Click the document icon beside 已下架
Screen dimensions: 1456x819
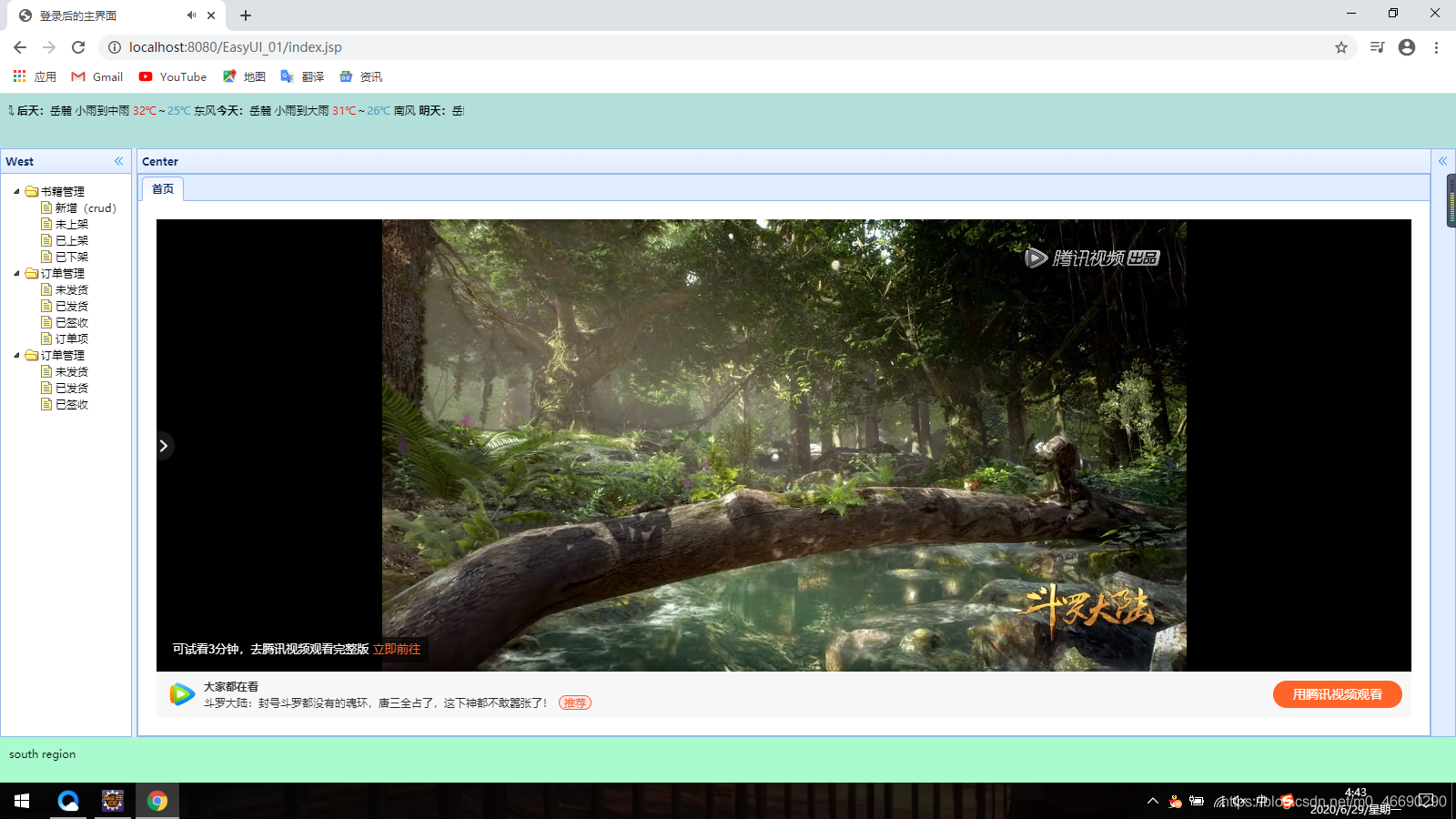pyautogui.click(x=46, y=257)
